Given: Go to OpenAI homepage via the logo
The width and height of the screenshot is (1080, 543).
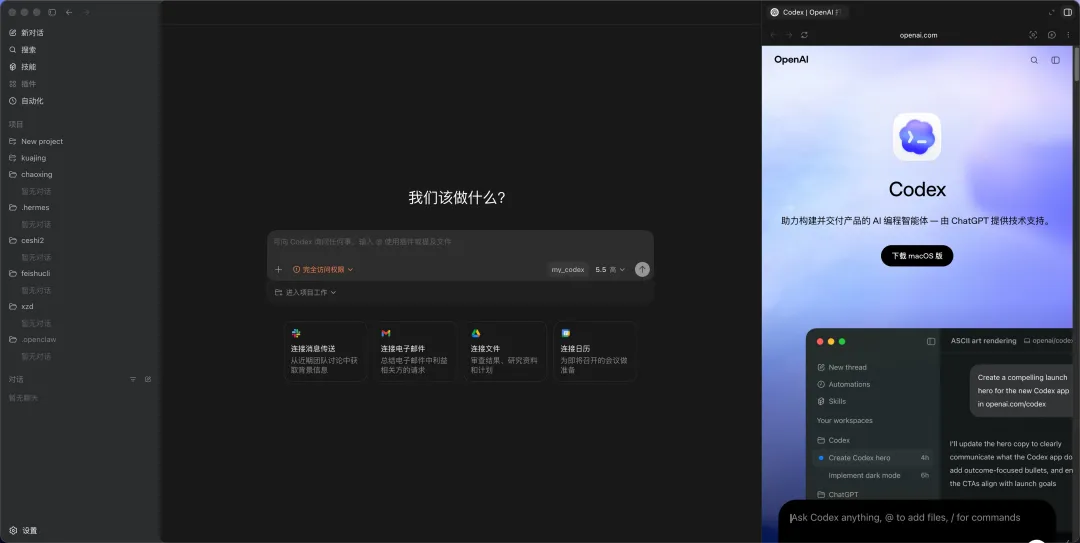Looking at the screenshot, I should (791, 60).
